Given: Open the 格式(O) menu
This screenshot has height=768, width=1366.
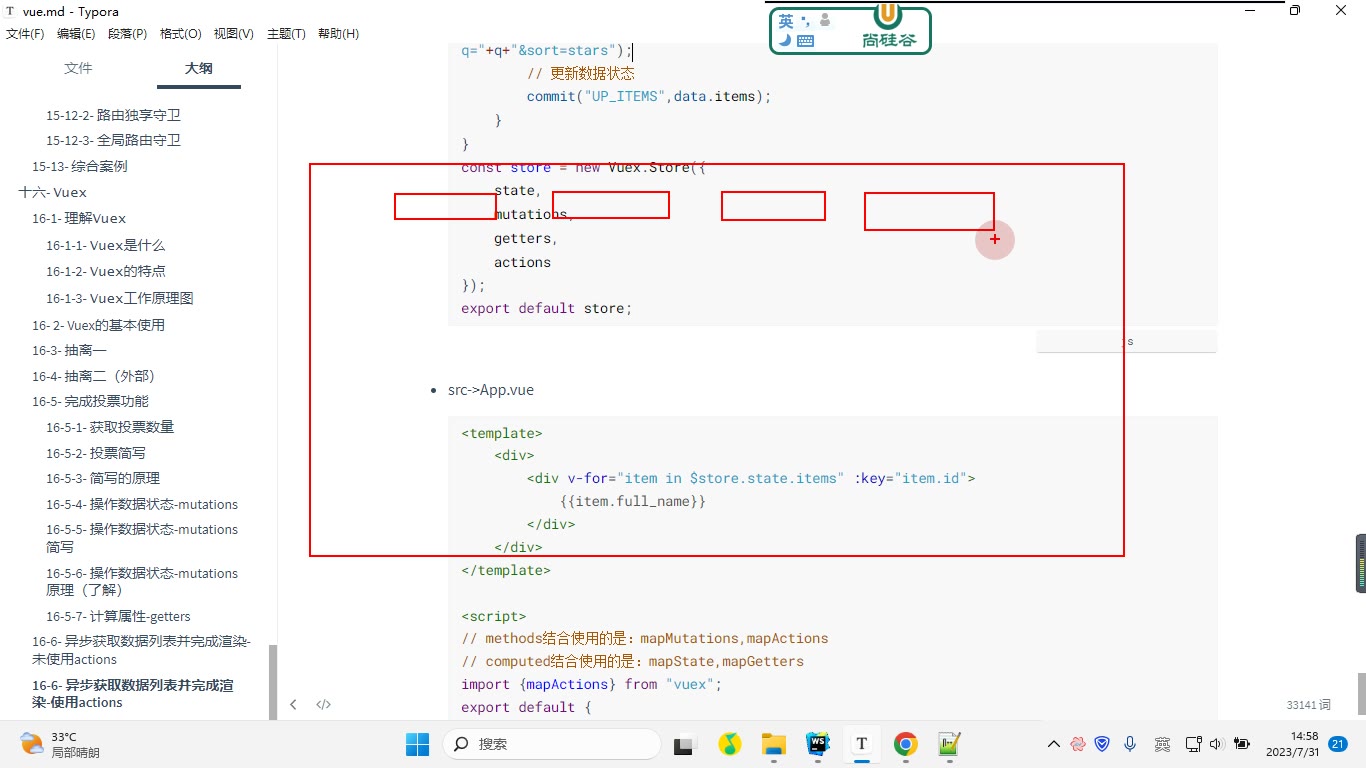Looking at the screenshot, I should [180, 34].
